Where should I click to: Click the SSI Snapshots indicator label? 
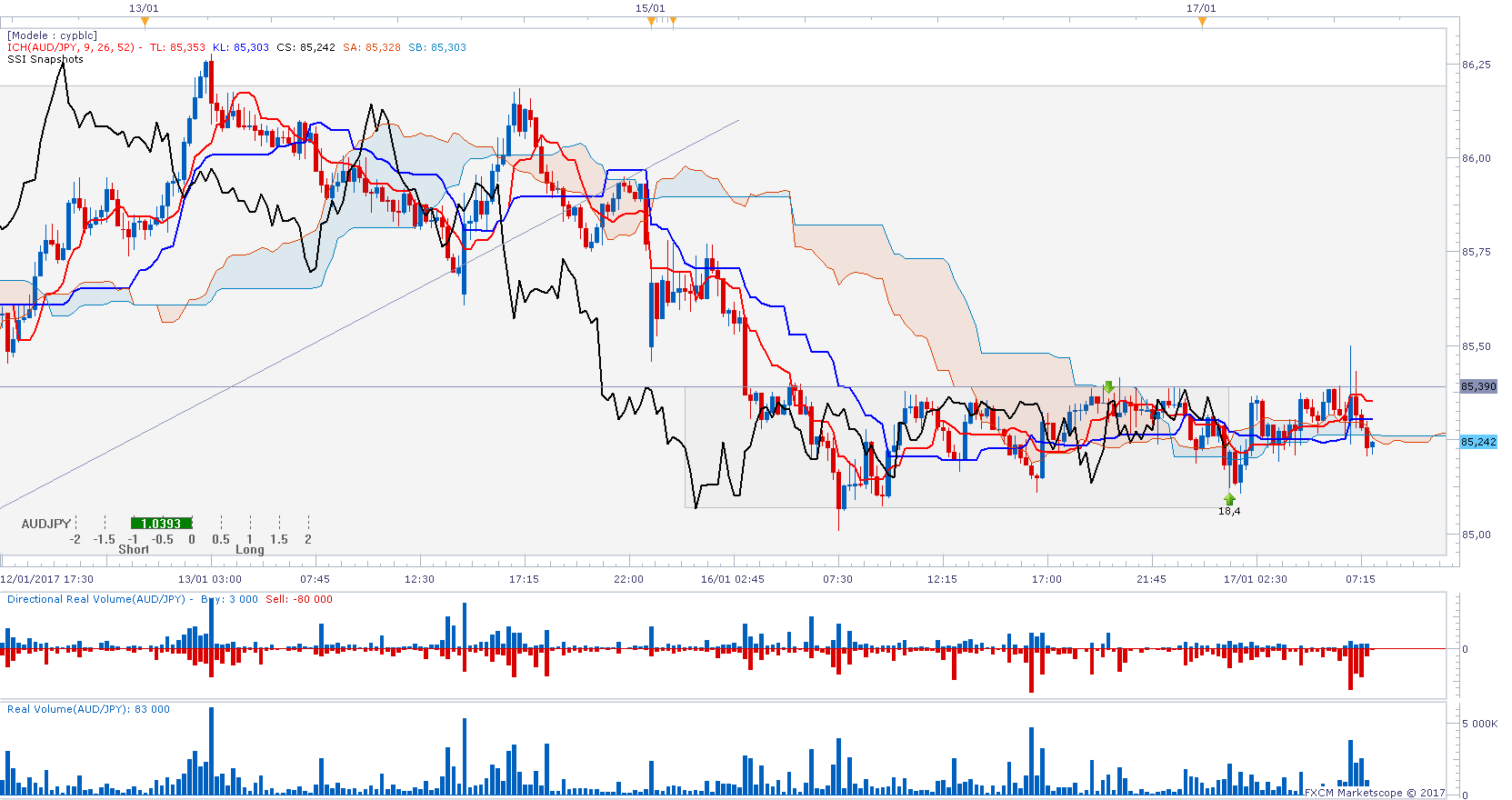pos(45,59)
